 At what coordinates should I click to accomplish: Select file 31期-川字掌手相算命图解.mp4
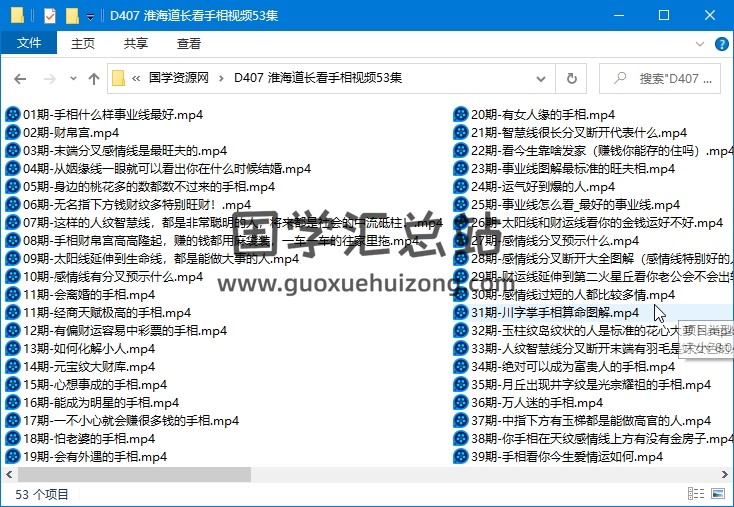coord(547,312)
